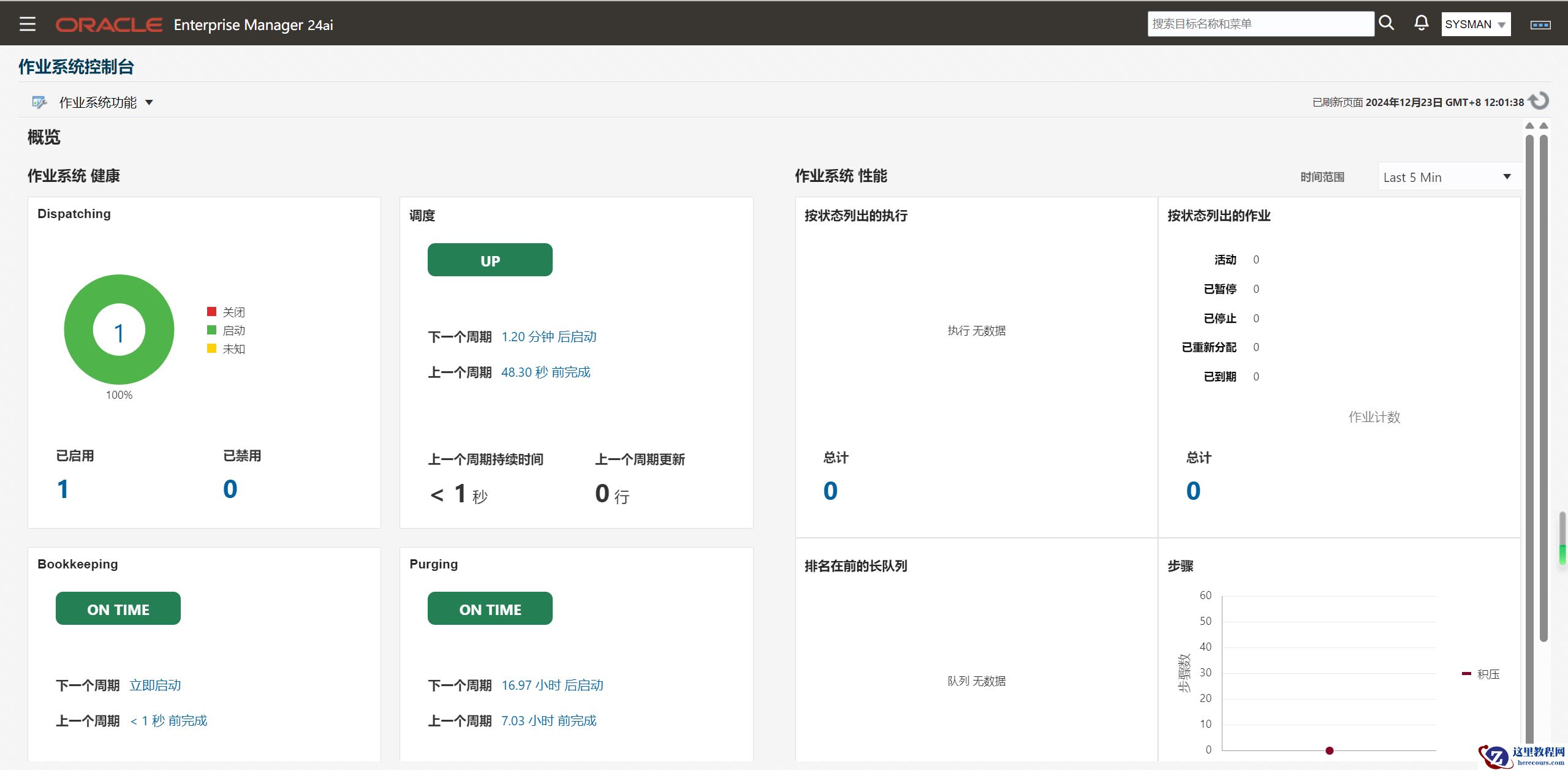Viewport: 1568px width, 770px height.
Task: Click the Dispatching enabled count 1
Action: pyautogui.click(x=62, y=489)
